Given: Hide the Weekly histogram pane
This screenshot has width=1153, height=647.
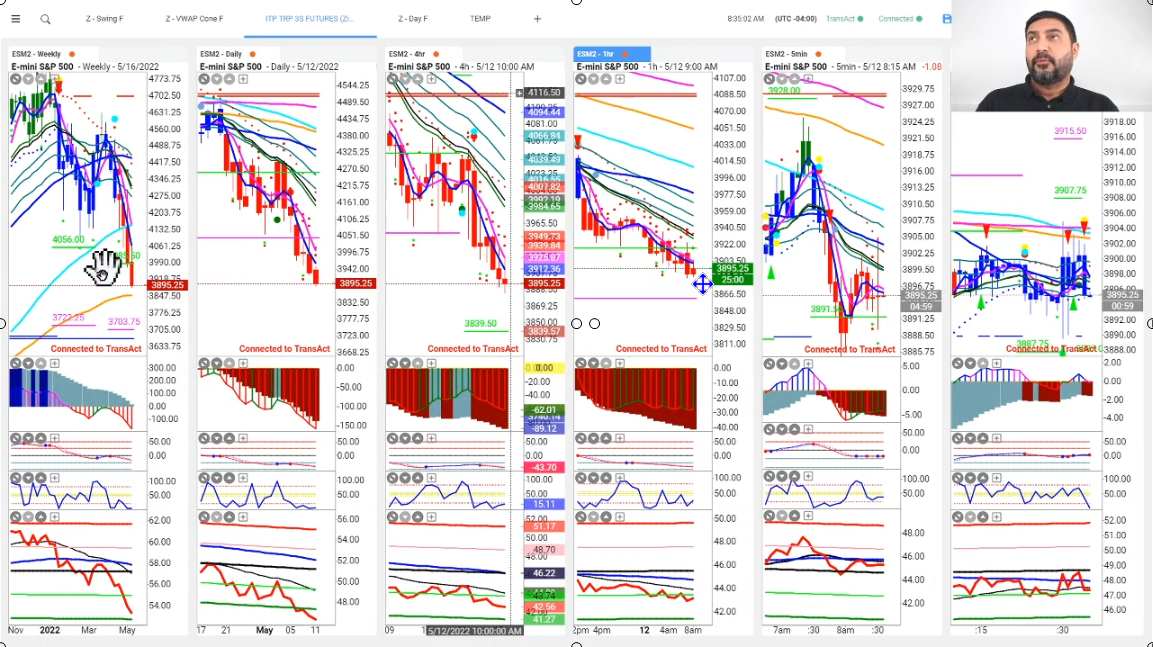Looking at the screenshot, I should click(15, 363).
